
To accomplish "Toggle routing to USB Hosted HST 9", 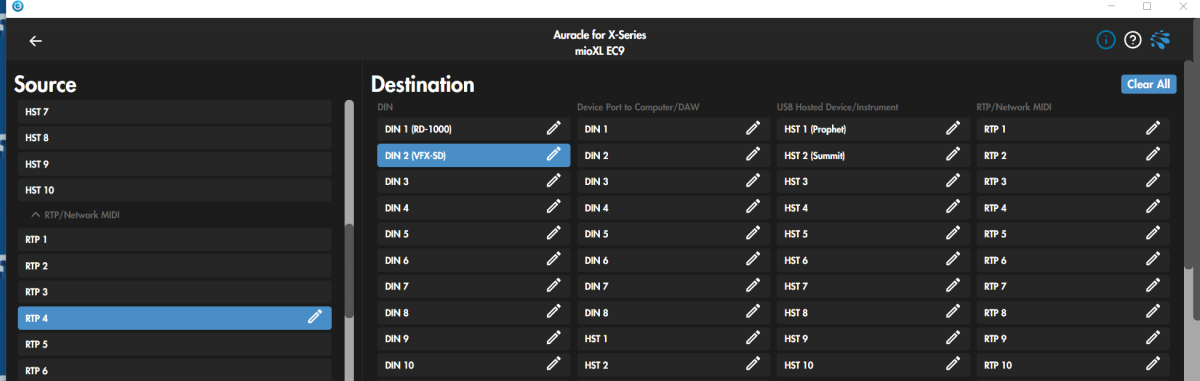I will pyautogui.click(x=873, y=339).
